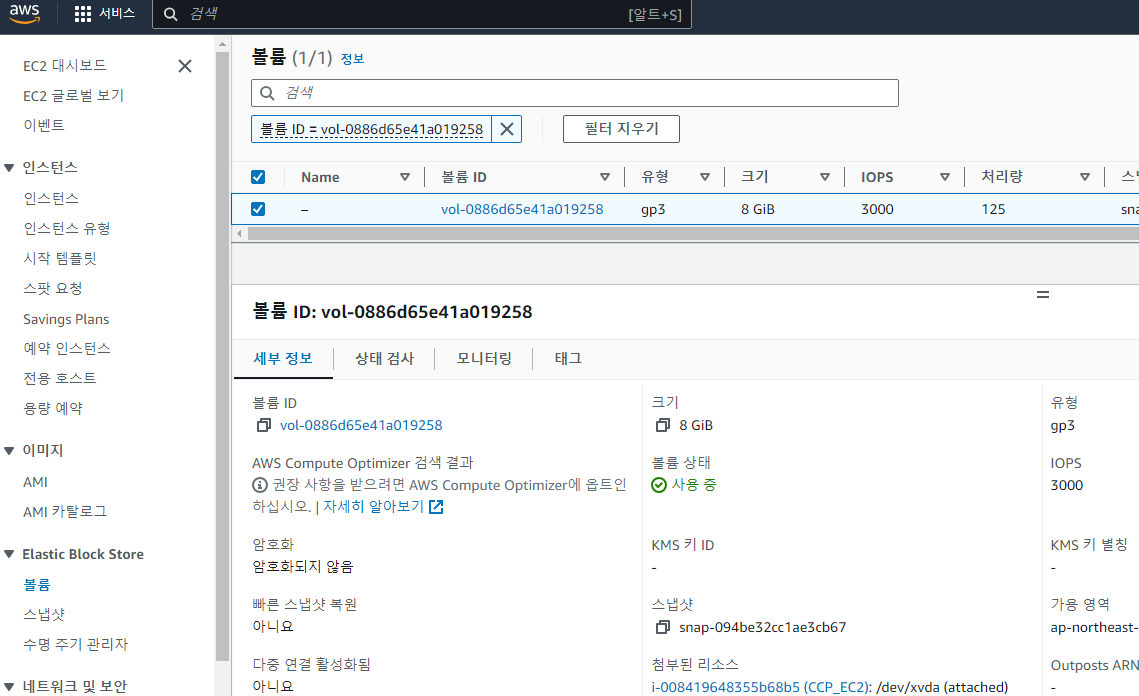Screen dimensions: 1139x696
Task: Click the 3000 IOPS cell in row
Action: pos(877,209)
